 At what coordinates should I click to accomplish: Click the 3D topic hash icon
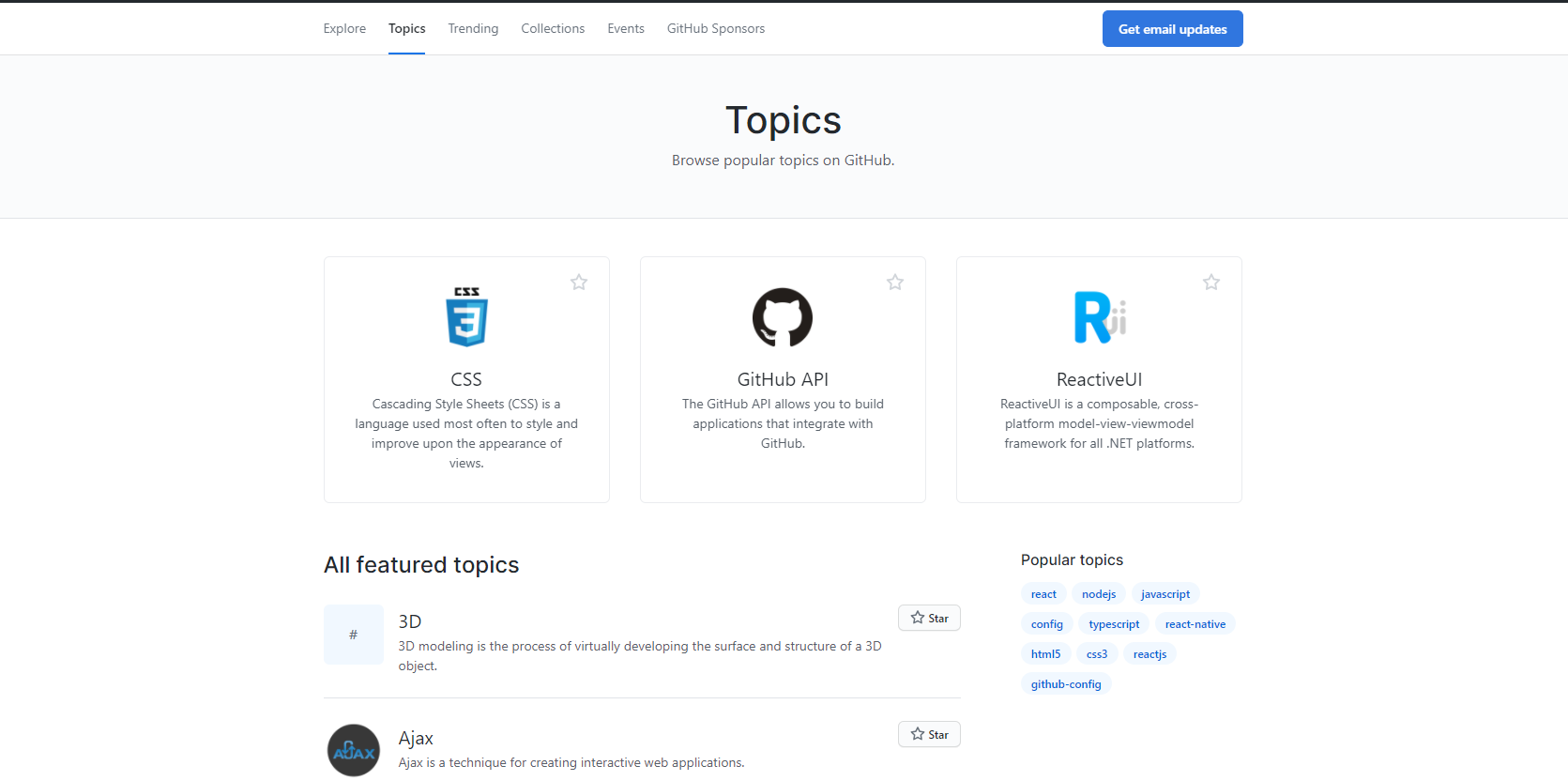tap(354, 635)
